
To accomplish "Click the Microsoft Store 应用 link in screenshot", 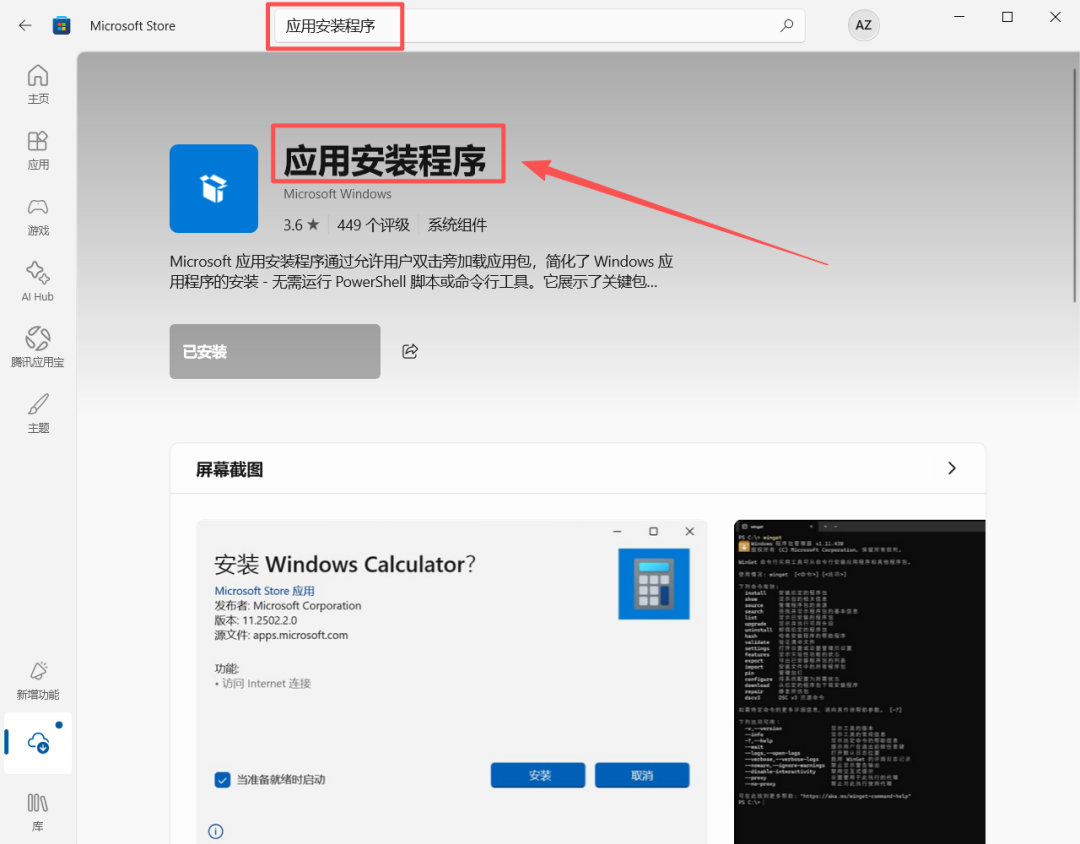I will click(264, 590).
